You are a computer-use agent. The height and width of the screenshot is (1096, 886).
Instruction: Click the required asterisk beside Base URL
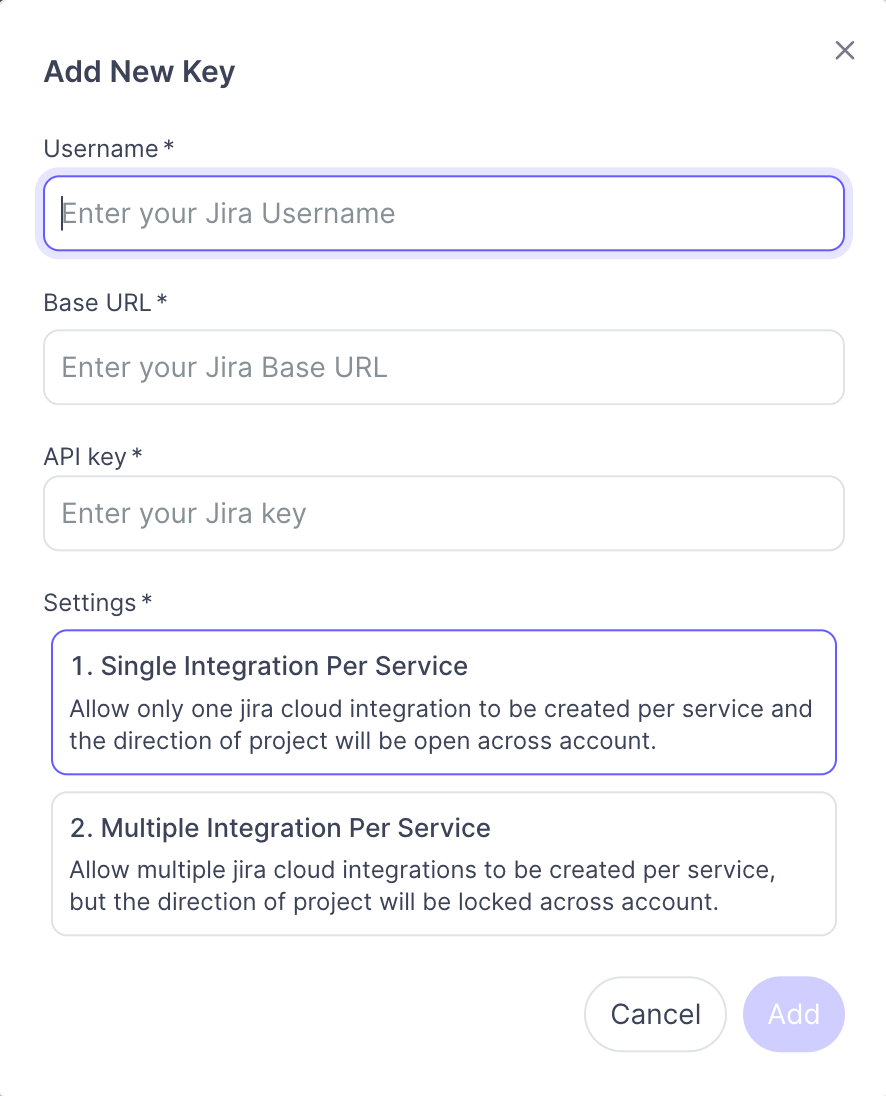162,300
